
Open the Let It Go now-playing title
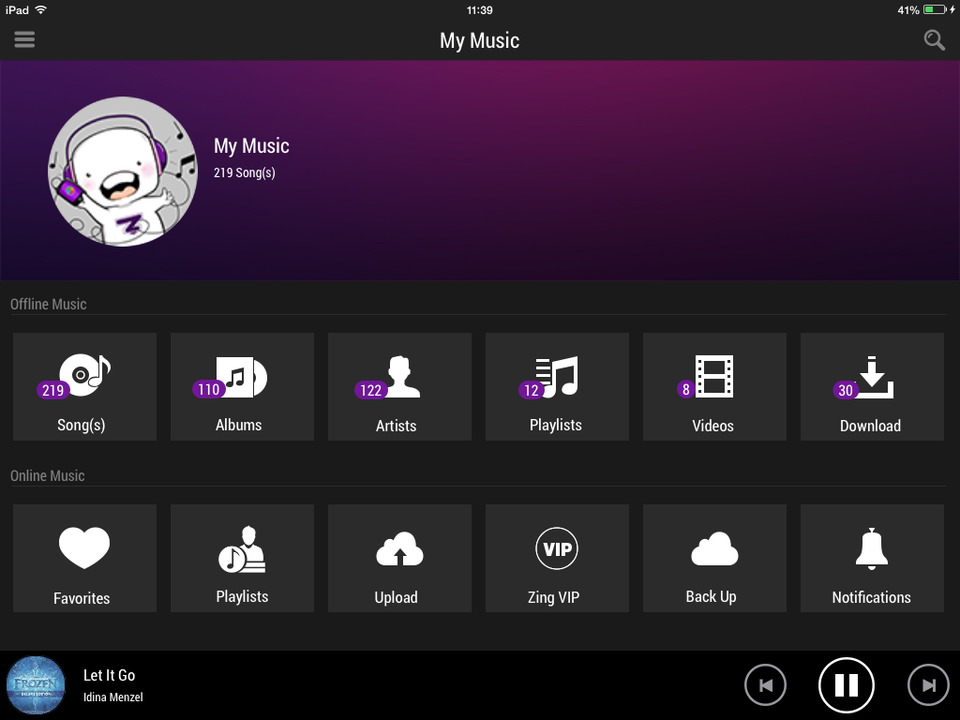click(x=109, y=676)
